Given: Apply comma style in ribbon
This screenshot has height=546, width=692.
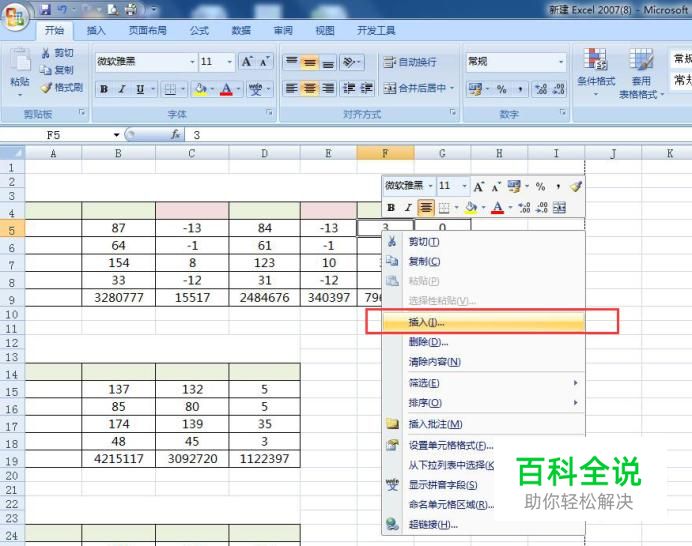Looking at the screenshot, I should [x=521, y=89].
